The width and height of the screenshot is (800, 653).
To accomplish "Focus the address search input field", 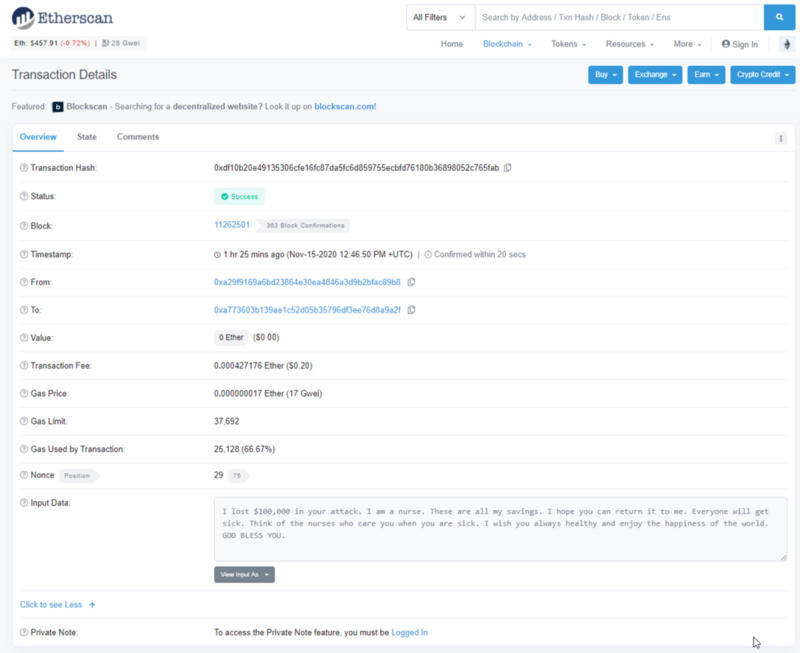I will point(618,17).
